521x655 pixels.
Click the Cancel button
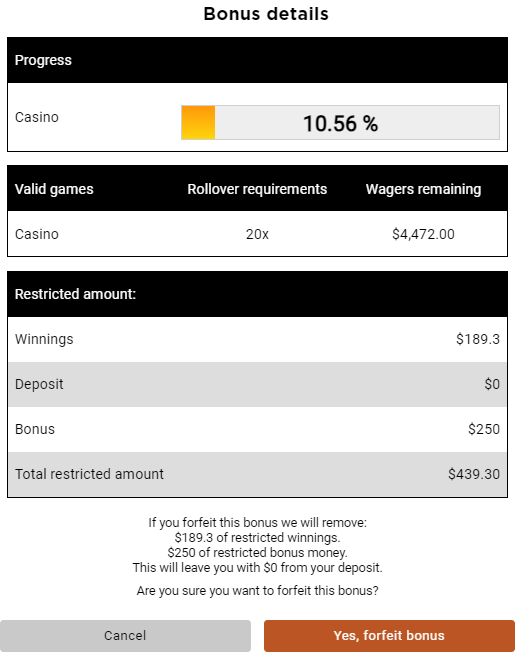125,636
